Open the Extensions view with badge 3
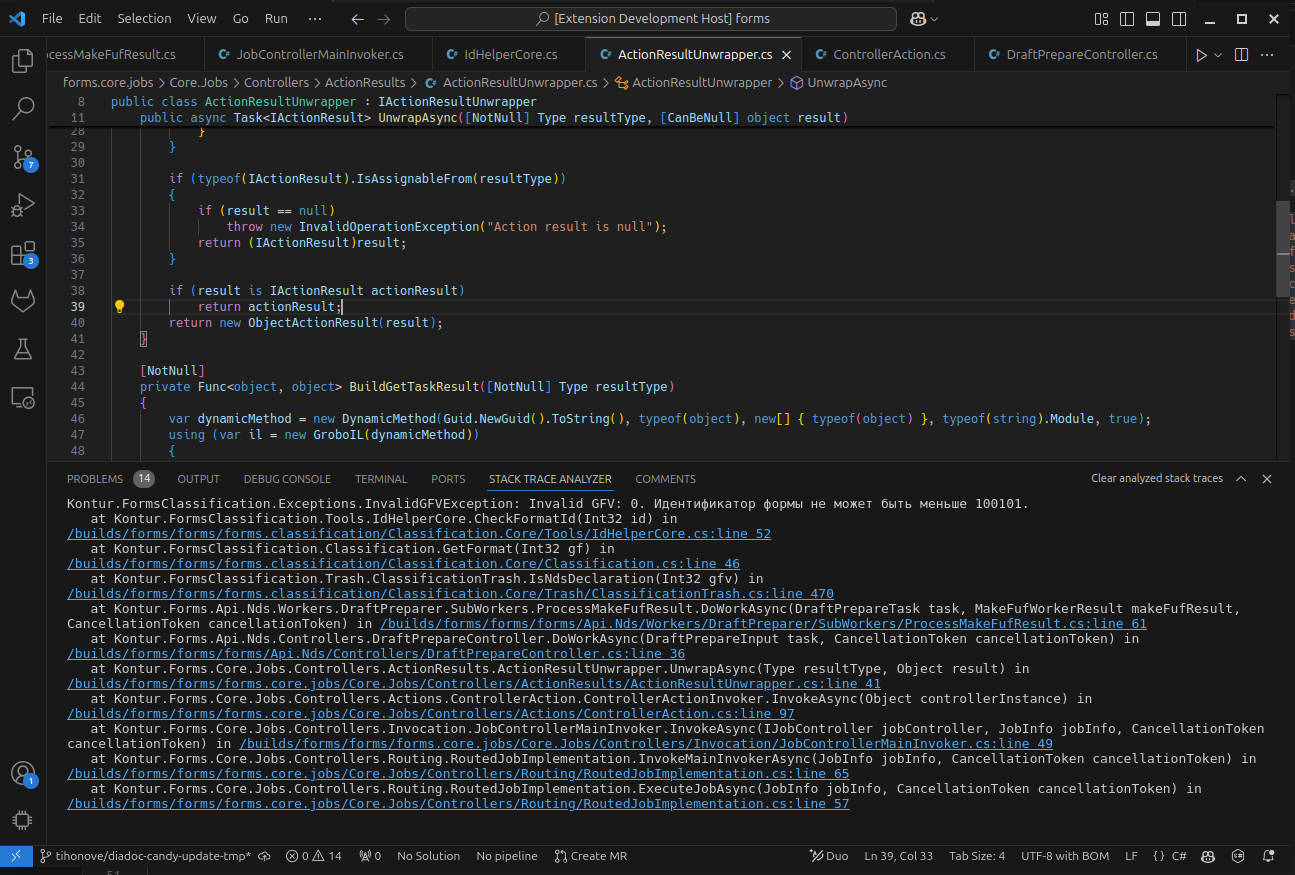 [22, 253]
